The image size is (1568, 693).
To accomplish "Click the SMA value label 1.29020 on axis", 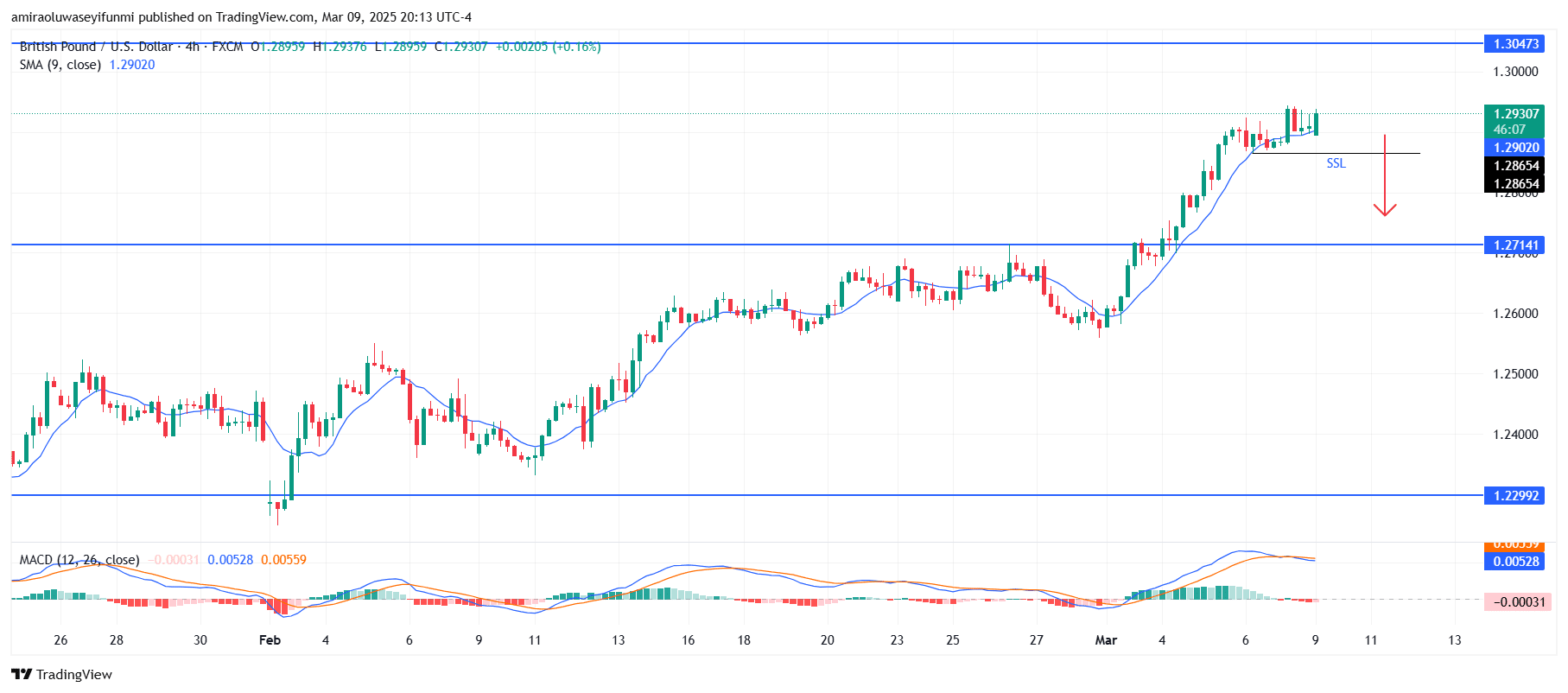I will click(x=1516, y=148).
